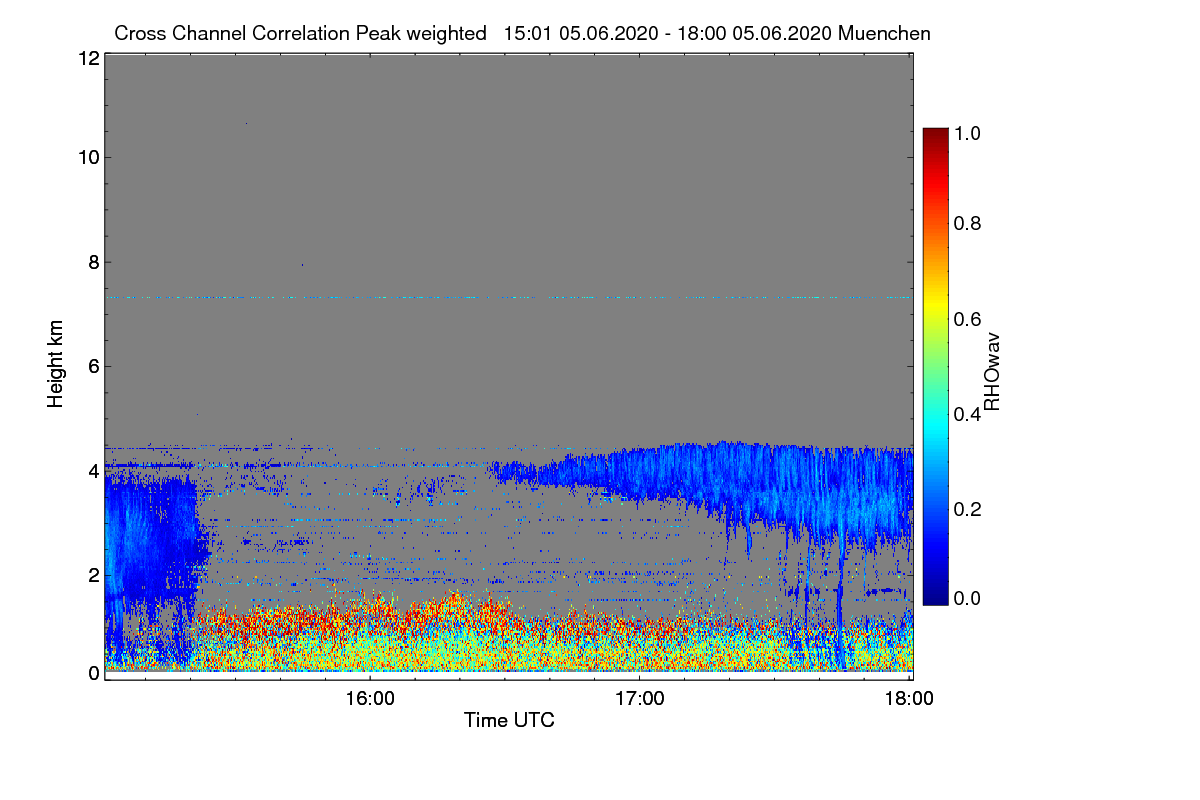Screen dimensions: 1200x800
Task: Click the '16:00' time tick label
Action: coord(370,698)
